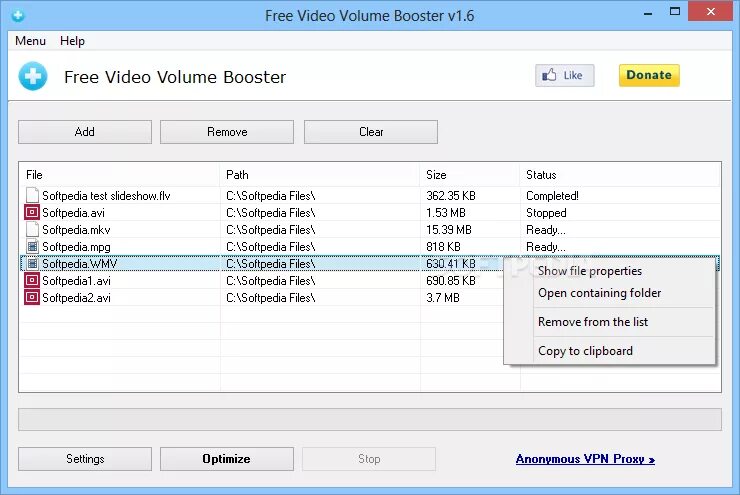Image resolution: width=740 pixels, height=495 pixels.
Task: Click the 630.41 KB size cell
Action: pyautogui.click(x=451, y=263)
